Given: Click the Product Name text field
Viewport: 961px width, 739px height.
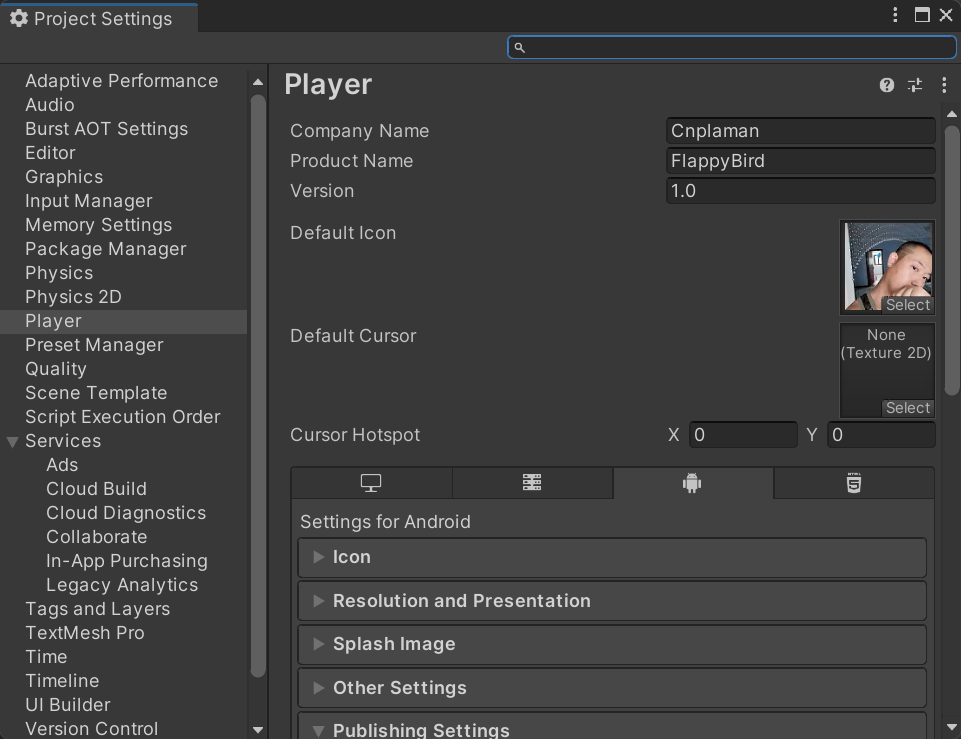Looking at the screenshot, I should point(800,161).
